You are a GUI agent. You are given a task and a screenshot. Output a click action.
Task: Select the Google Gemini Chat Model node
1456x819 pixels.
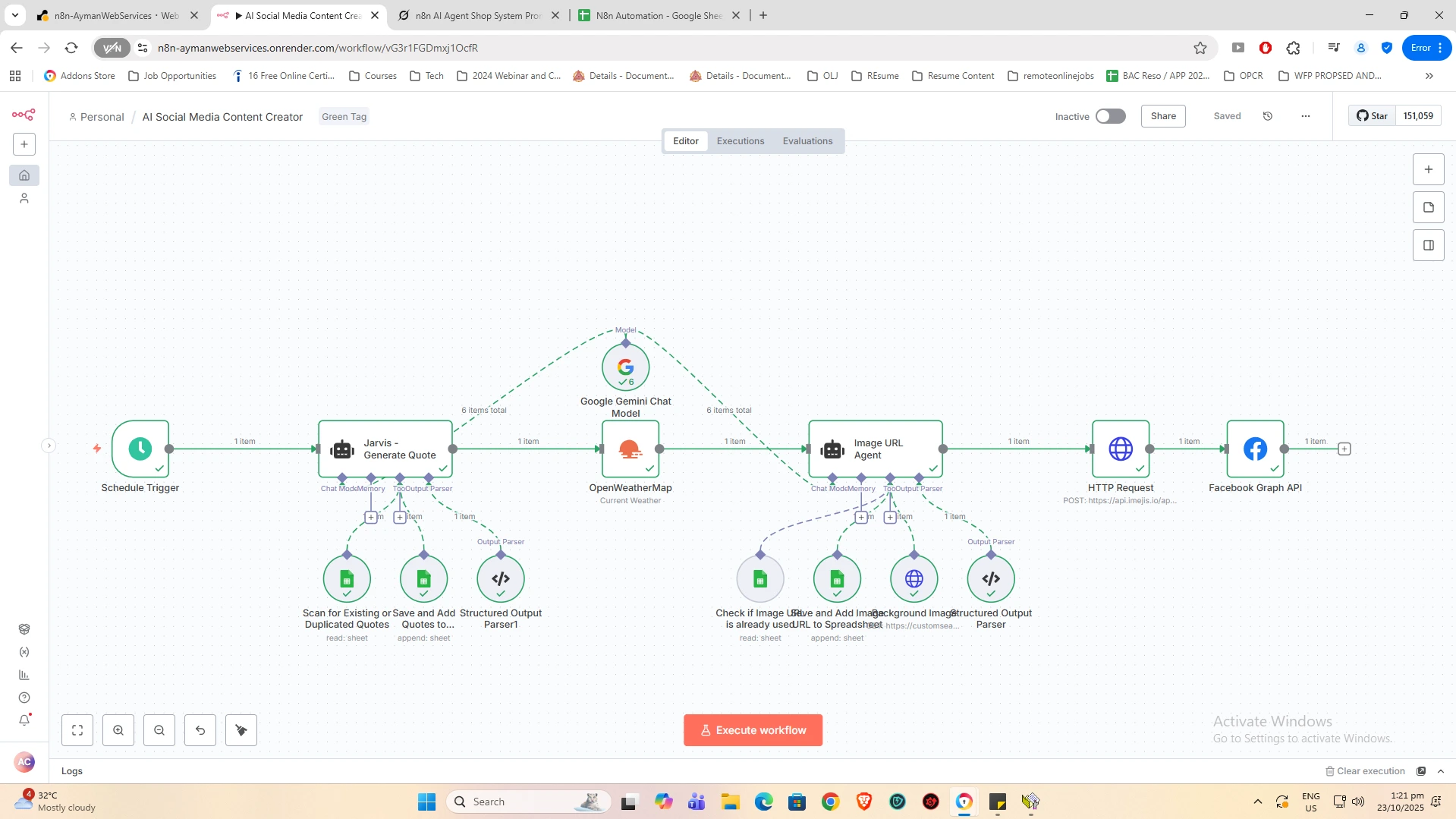point(625,367)
